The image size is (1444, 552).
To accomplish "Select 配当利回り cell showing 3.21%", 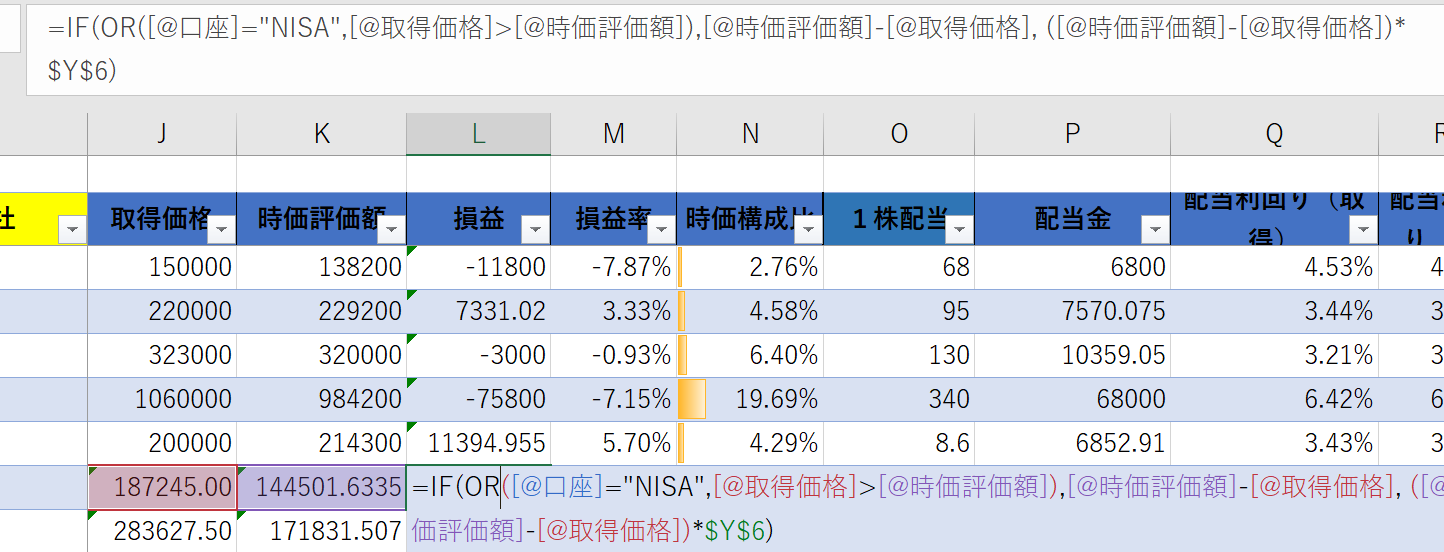I will point(1274,355).
